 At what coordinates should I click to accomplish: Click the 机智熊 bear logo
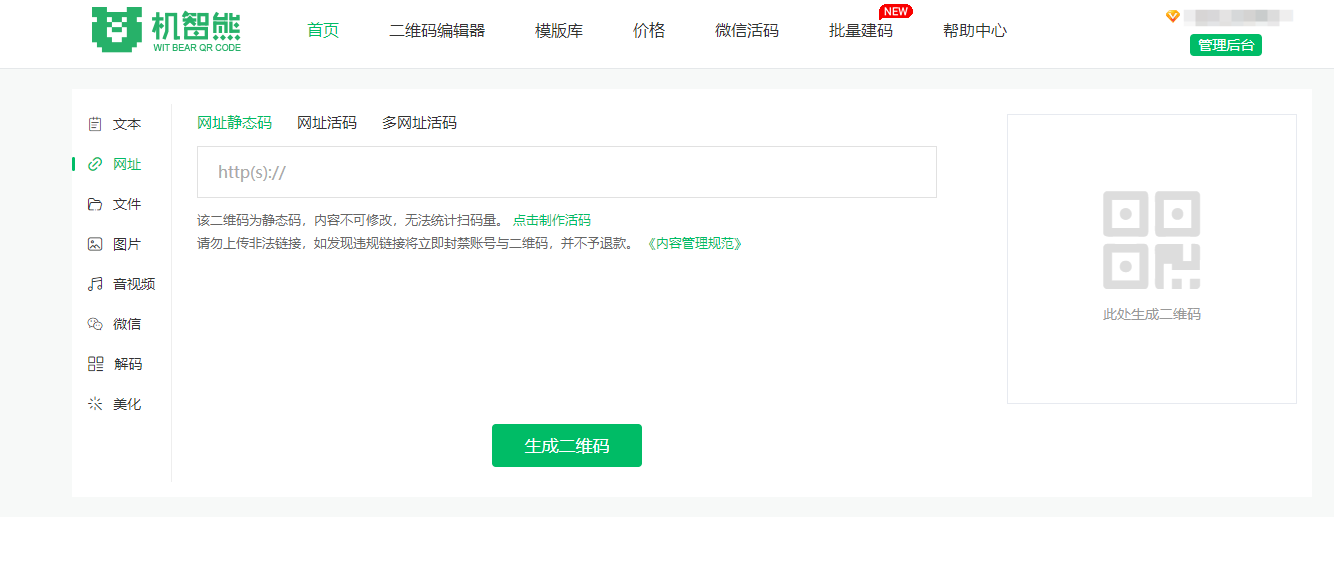point(166,30)
